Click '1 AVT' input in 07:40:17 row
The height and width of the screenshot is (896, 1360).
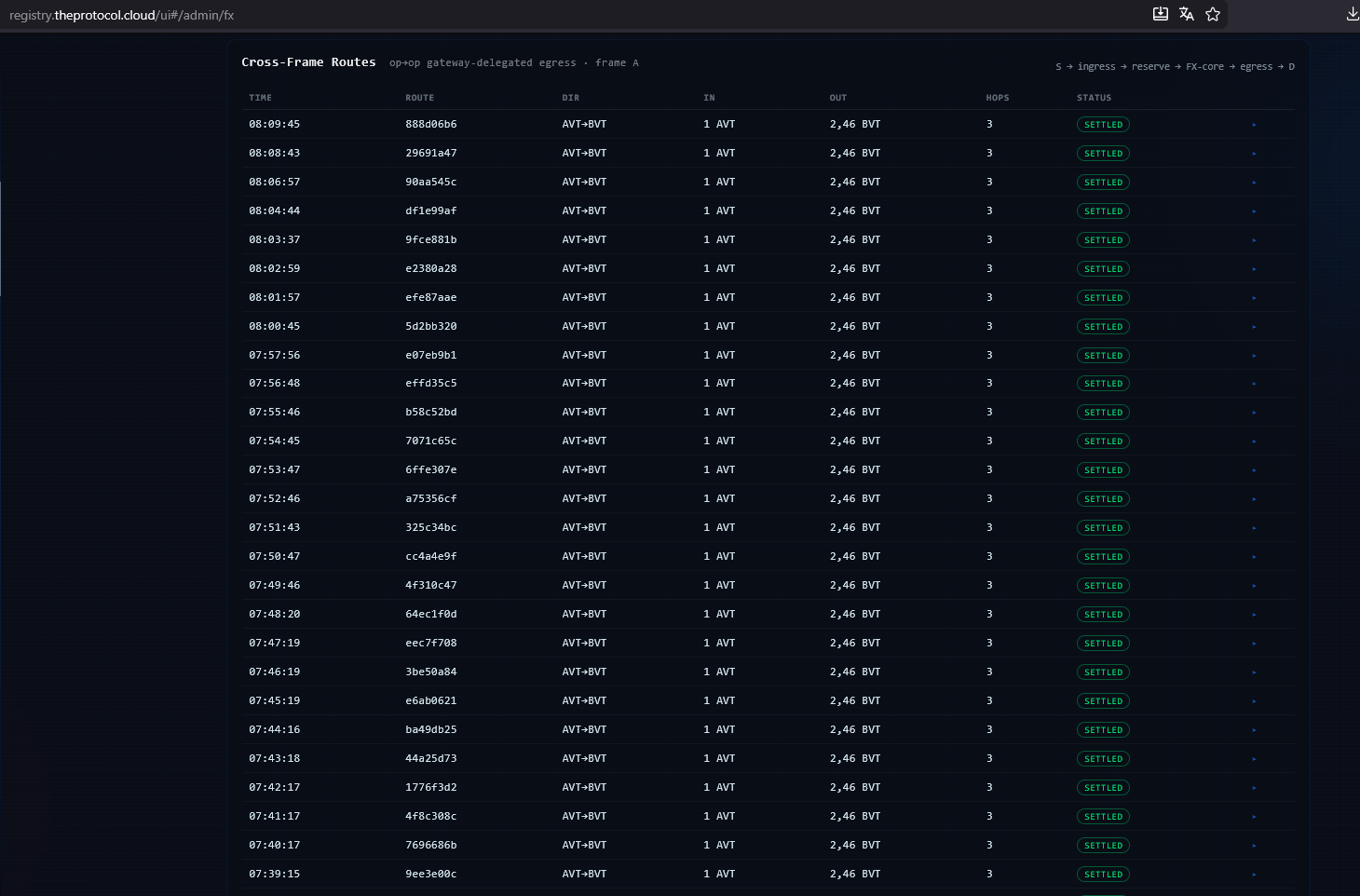pyautogui.click(x=719, y=846)
